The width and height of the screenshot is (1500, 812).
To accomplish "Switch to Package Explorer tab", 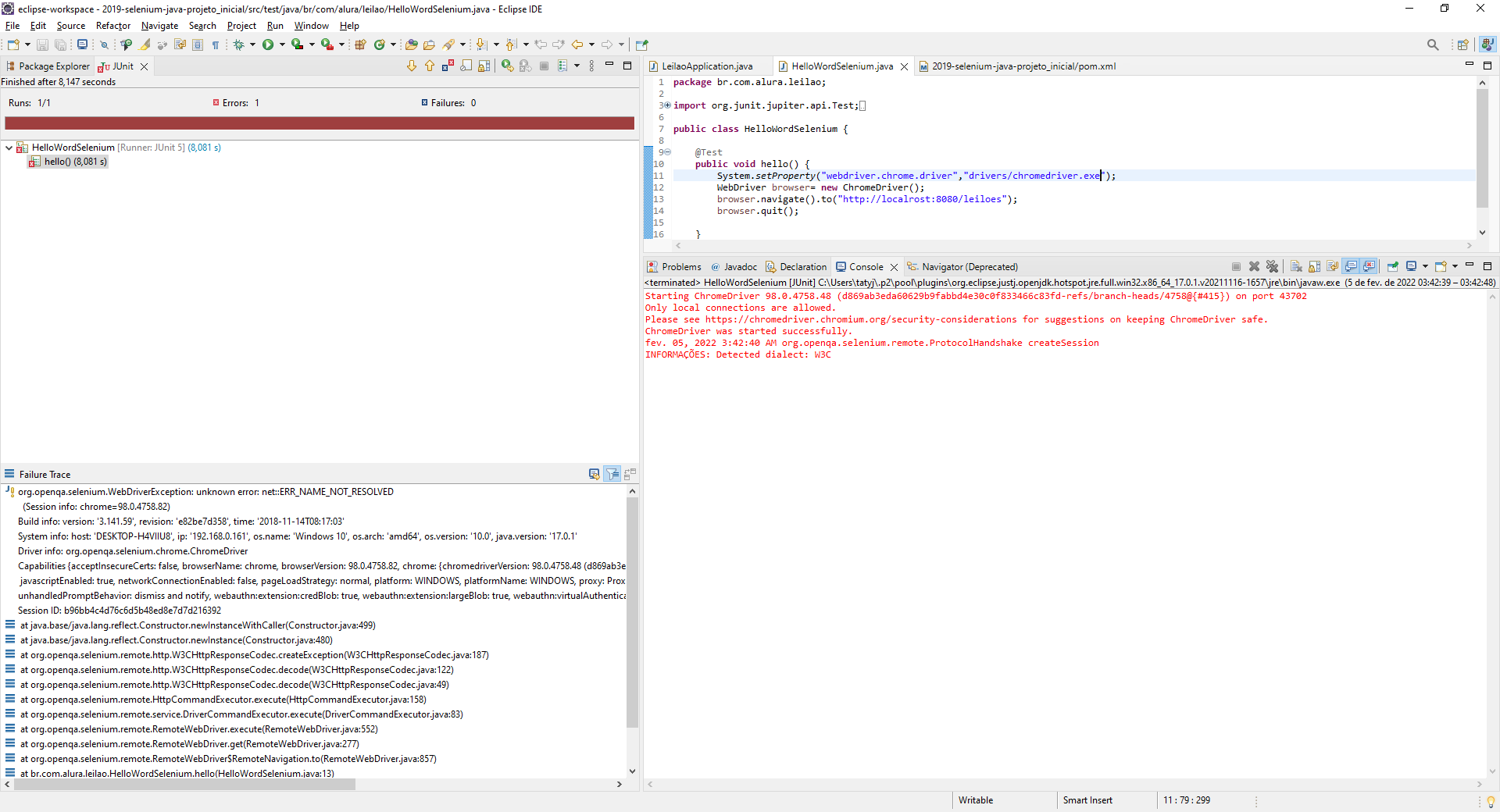I will click(48, 66).
